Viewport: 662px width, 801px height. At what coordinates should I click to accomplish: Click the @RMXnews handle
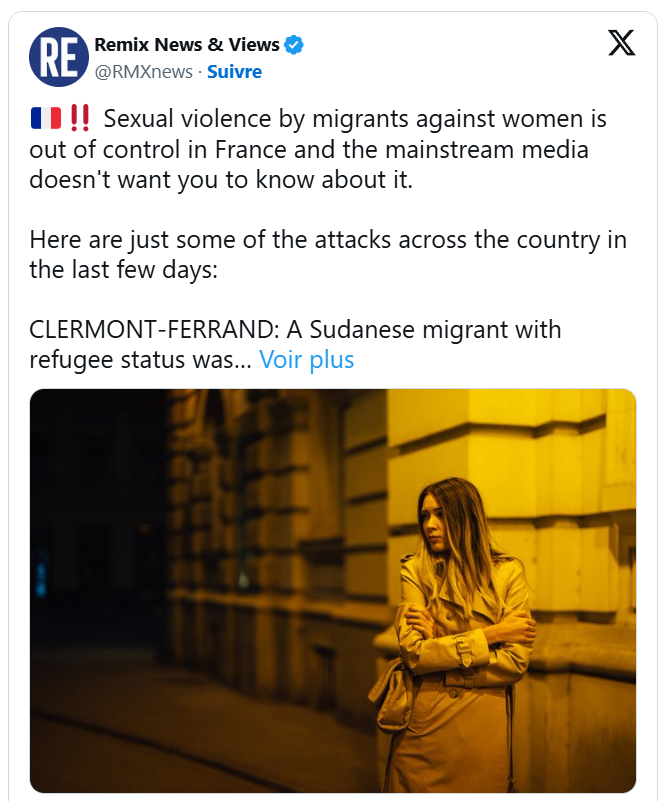coord(144,72)
